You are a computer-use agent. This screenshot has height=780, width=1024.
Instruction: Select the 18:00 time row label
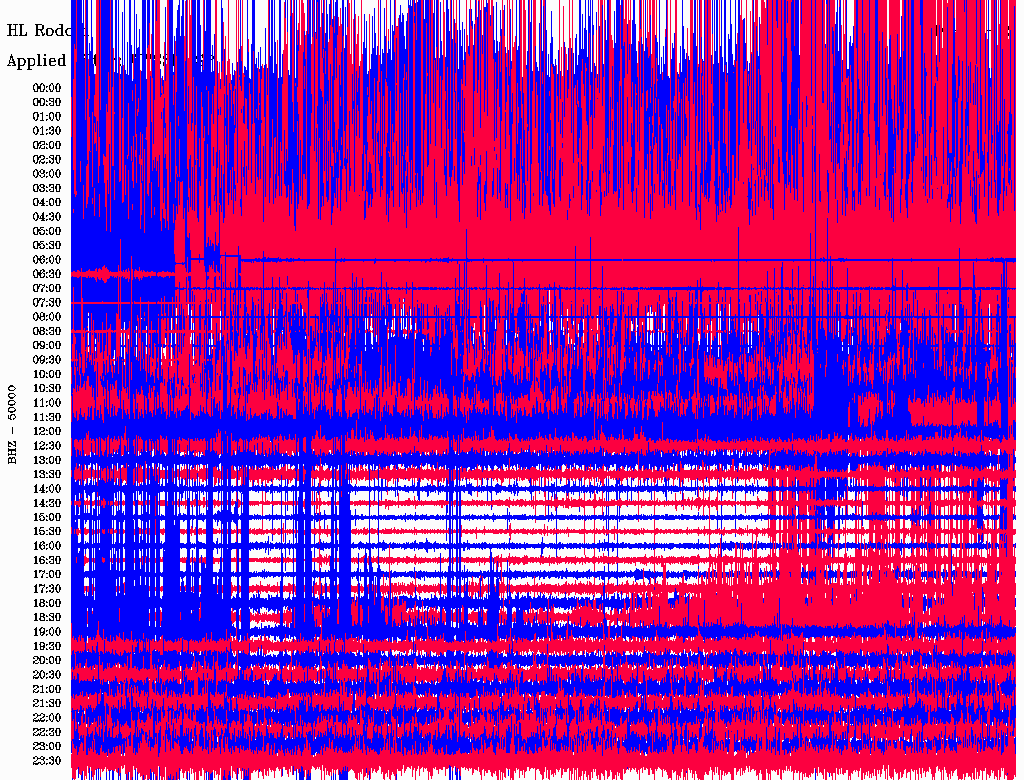click(47, 603)
